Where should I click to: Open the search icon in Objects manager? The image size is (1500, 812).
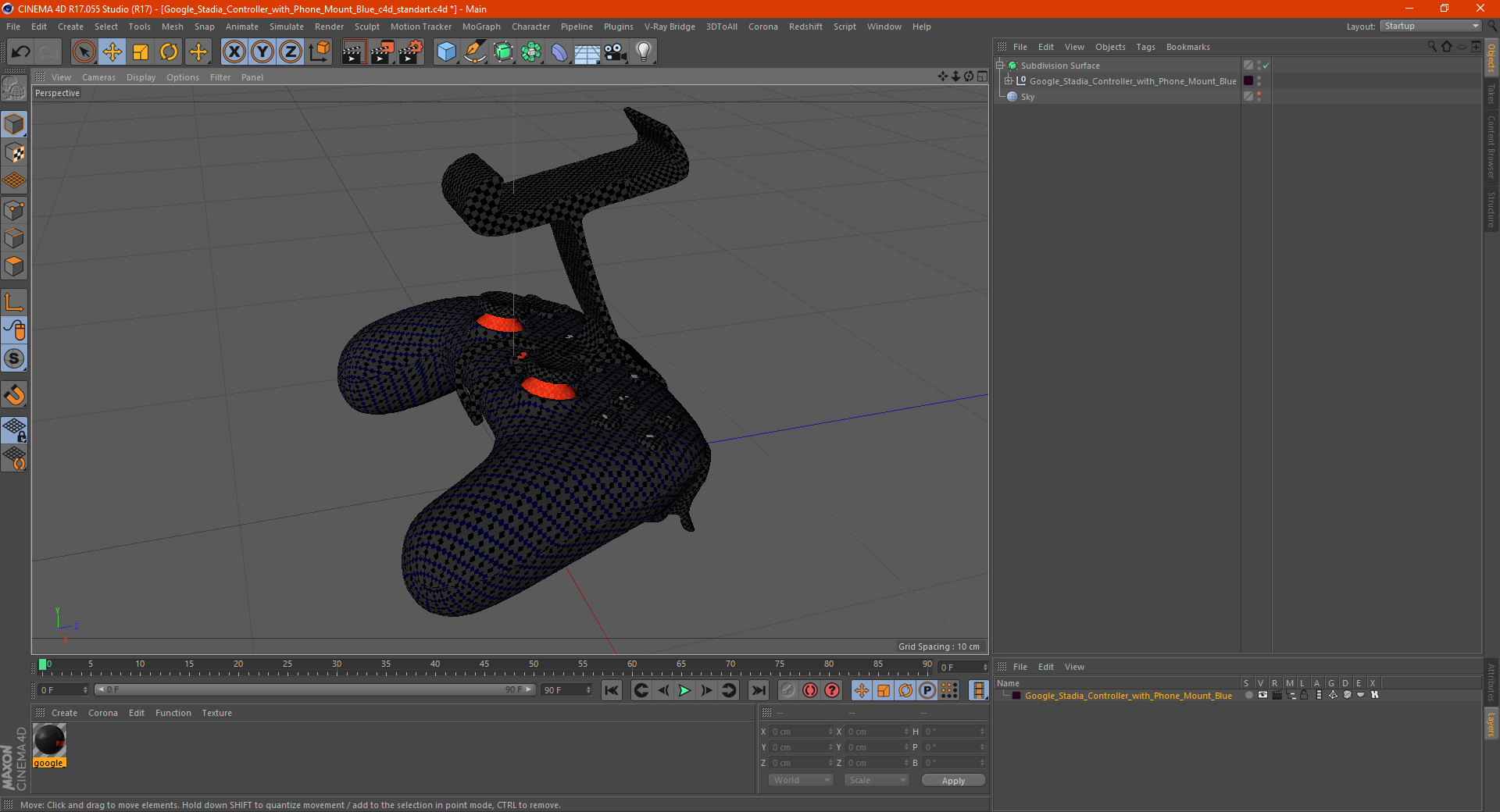(x=1432, y=47)
